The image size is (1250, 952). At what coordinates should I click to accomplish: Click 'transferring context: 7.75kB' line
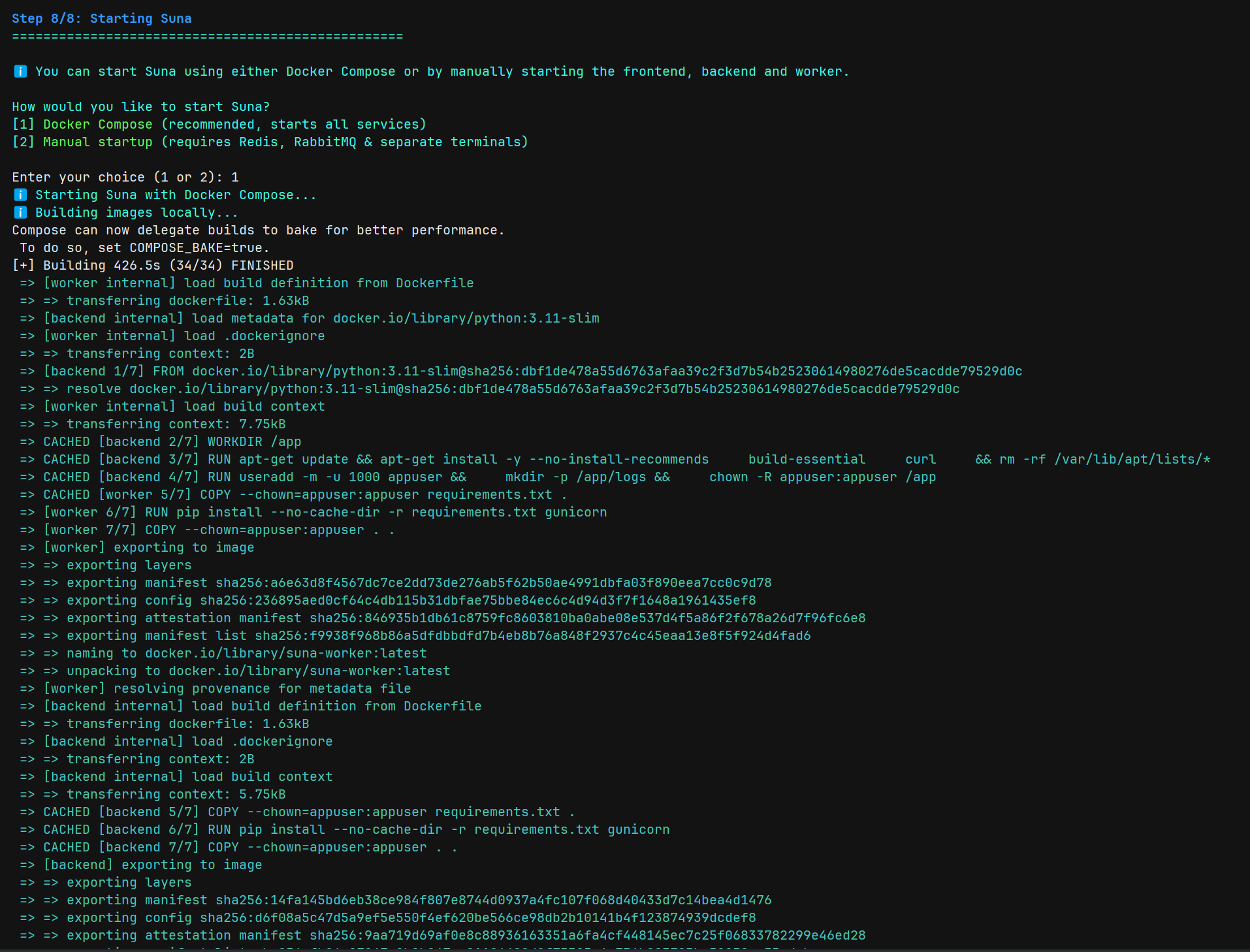(153, 424)
